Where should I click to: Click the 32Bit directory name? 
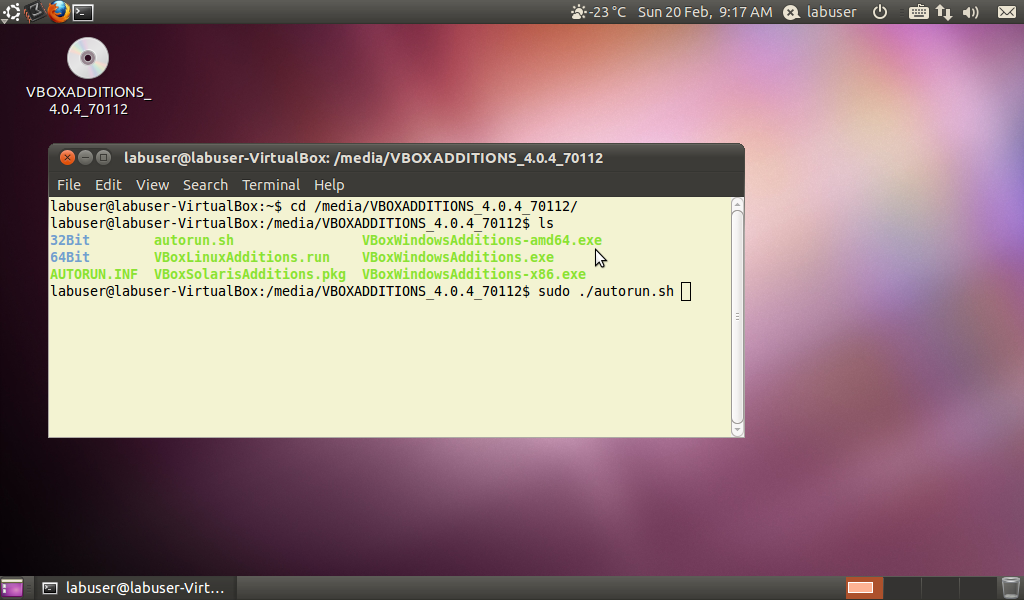pos(70,240)
